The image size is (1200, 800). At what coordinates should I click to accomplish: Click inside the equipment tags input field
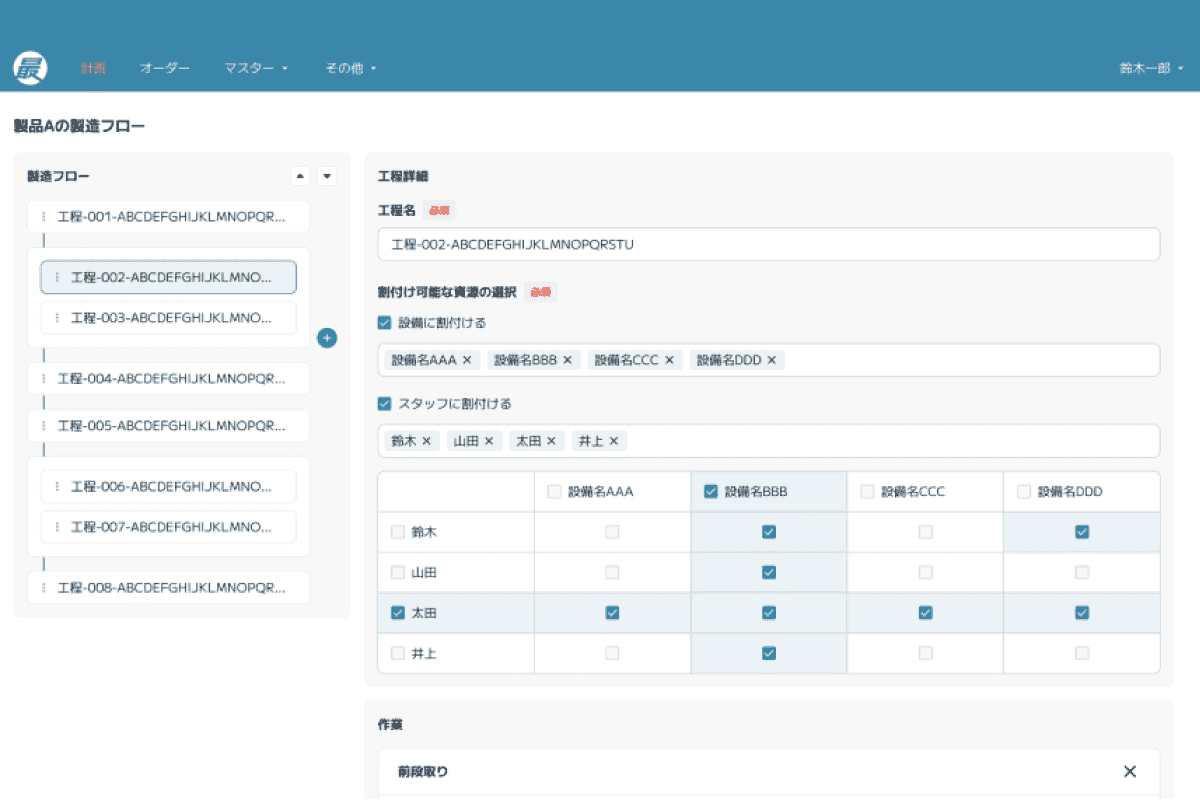point(769,360)
